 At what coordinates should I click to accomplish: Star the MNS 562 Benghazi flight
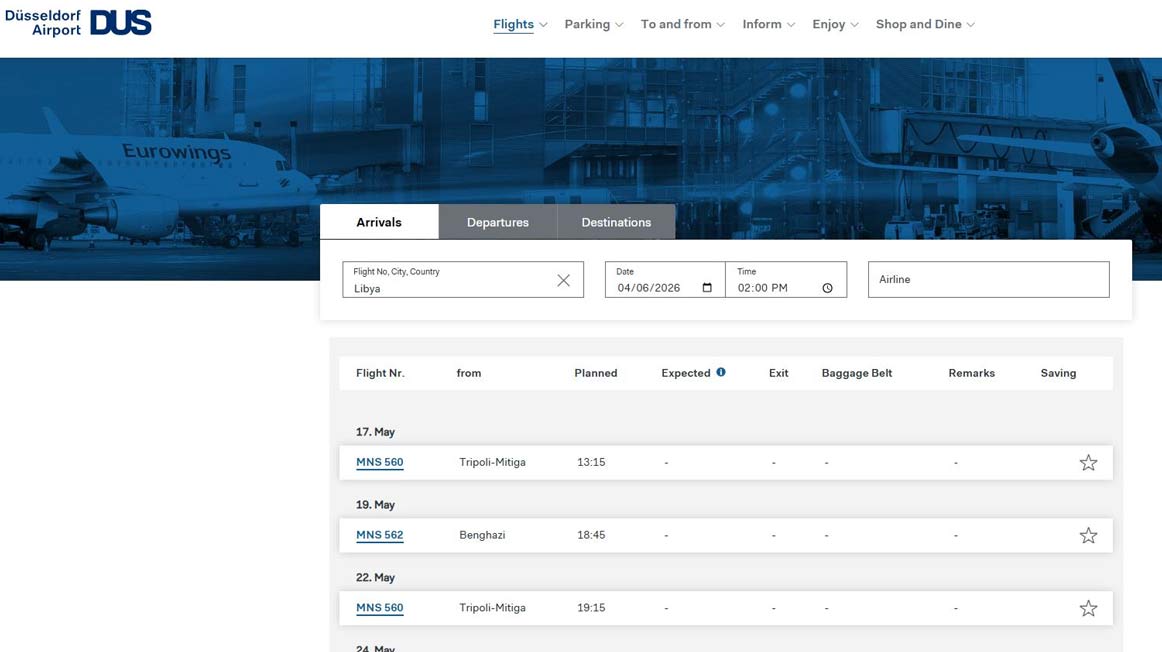pyautogui.click(x=1088, y=535)
